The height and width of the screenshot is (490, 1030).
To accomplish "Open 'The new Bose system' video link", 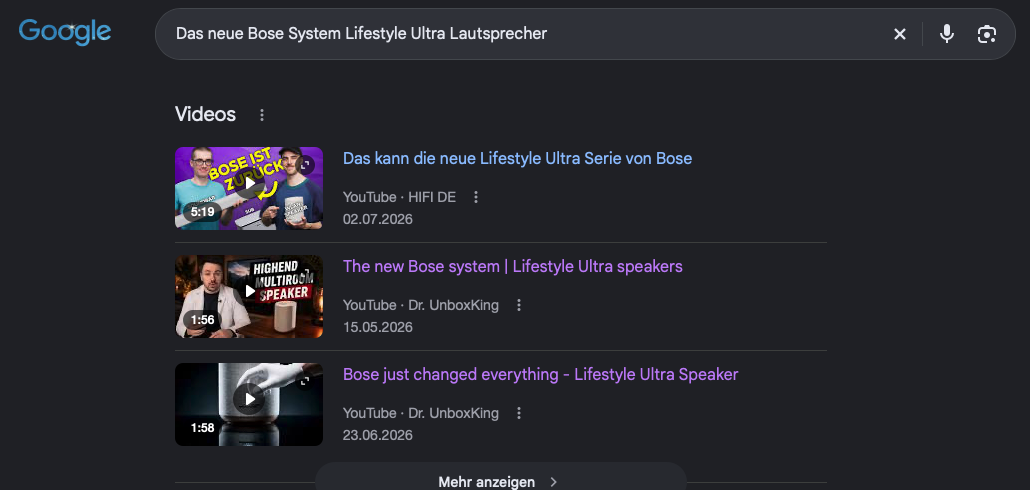I will point(512,266).
